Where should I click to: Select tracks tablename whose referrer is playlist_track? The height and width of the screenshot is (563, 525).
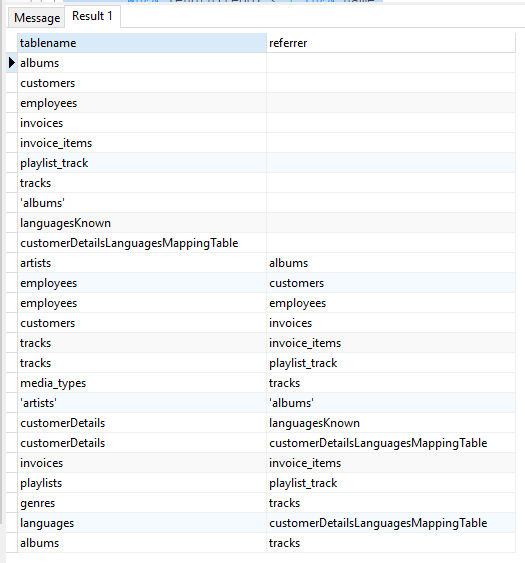pyautogui.click(x=142, y=363)
